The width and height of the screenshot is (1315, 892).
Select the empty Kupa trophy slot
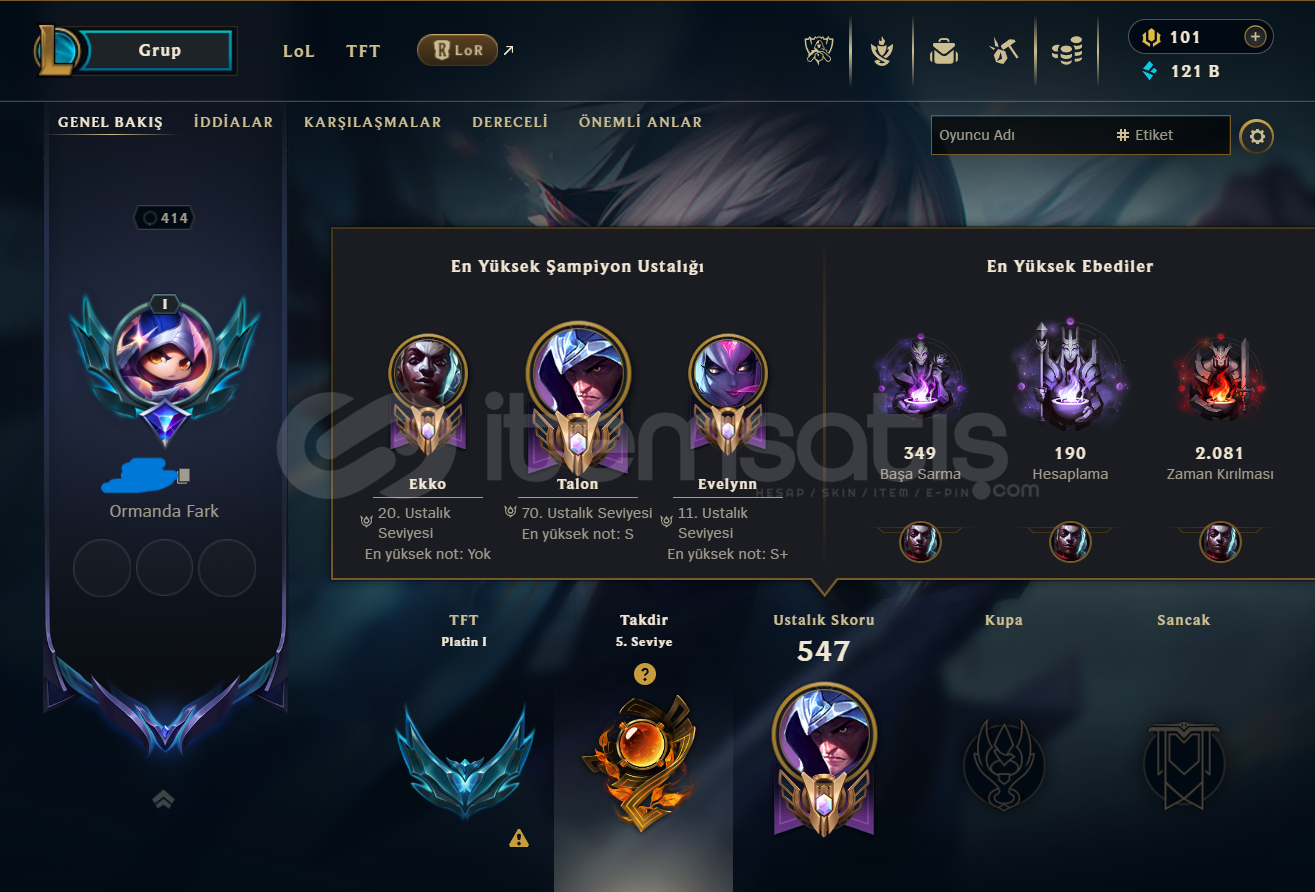1004,766
